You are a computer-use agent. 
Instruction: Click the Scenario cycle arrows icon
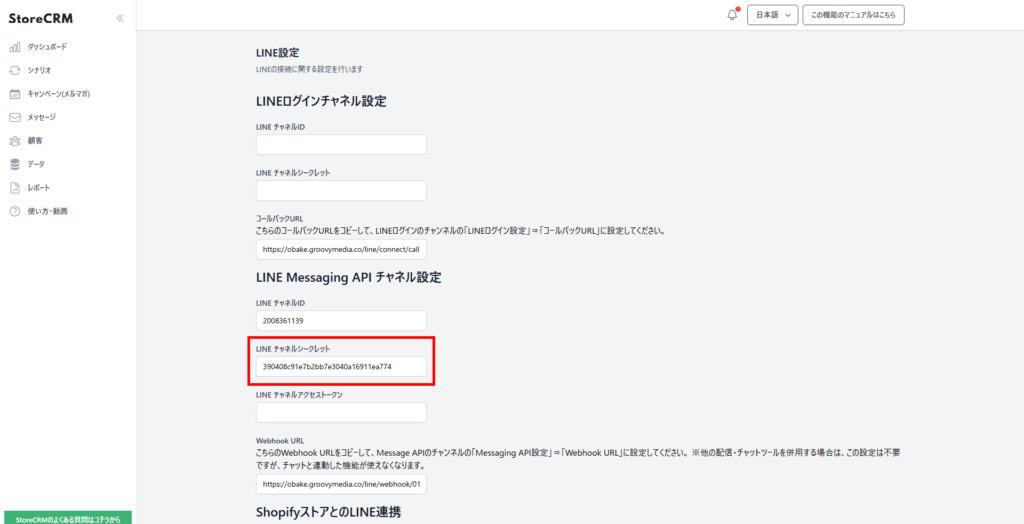(15, 70)
